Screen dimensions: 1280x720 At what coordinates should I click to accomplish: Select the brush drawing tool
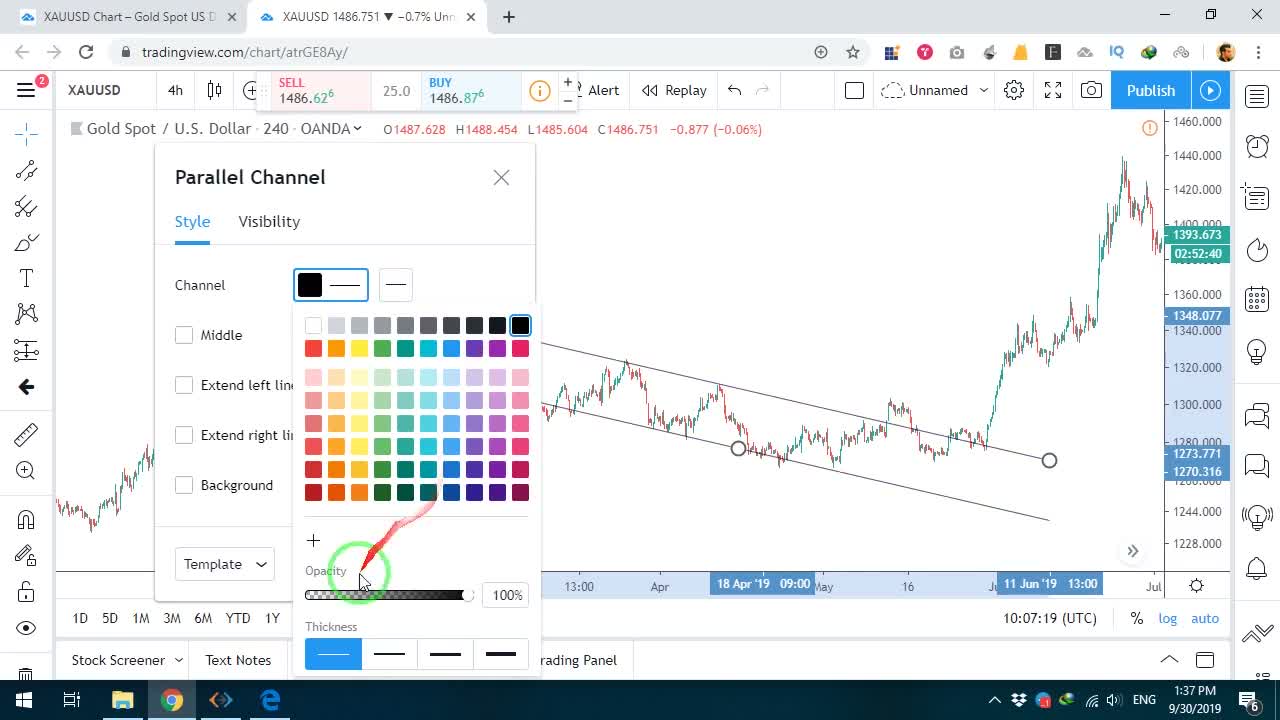26,243
